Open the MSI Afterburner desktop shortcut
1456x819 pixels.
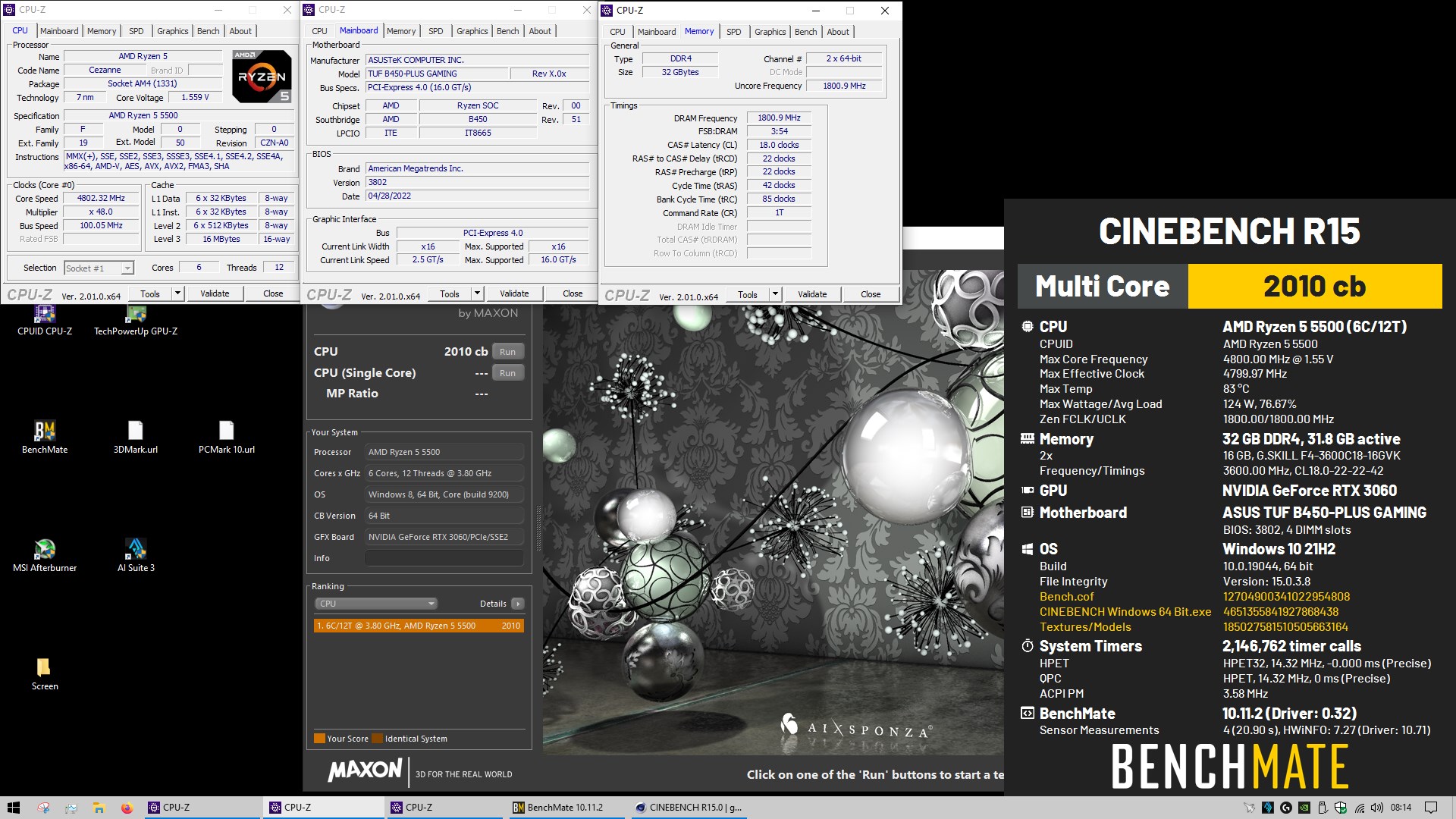click(45, 555)
